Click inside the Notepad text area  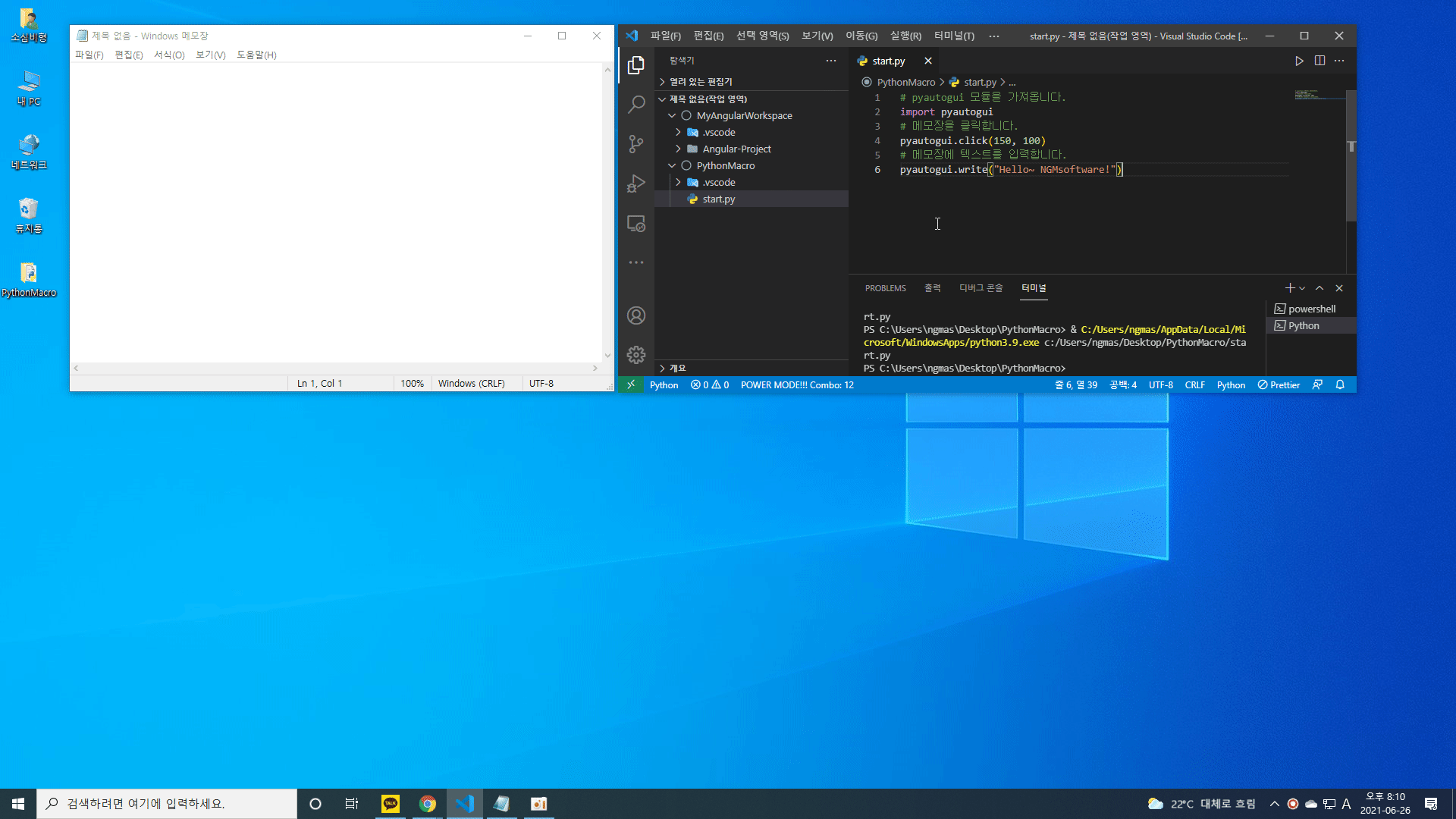pyautogui.click(x=336, y=212)
